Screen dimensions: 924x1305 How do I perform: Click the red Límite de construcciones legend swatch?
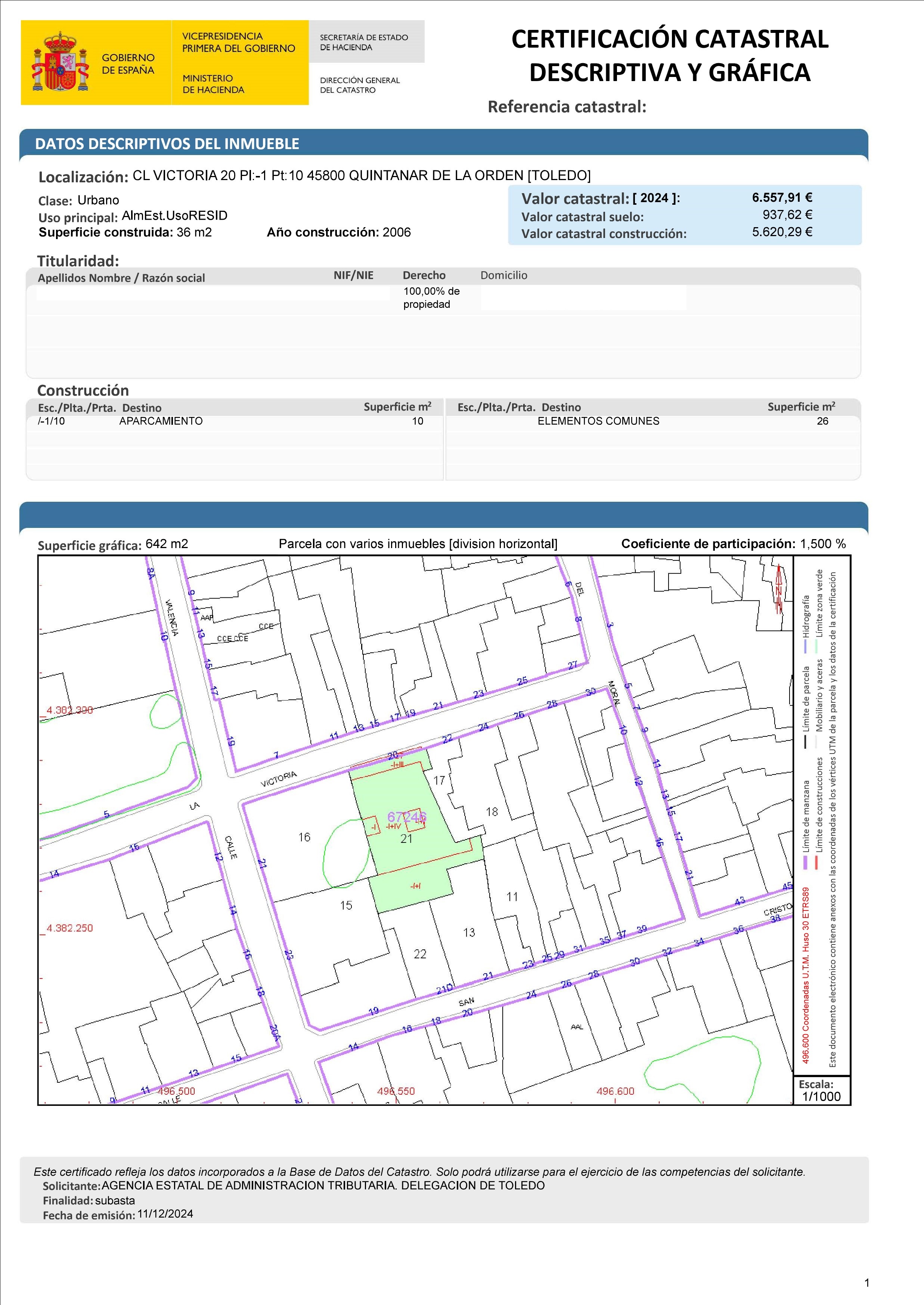816,863
